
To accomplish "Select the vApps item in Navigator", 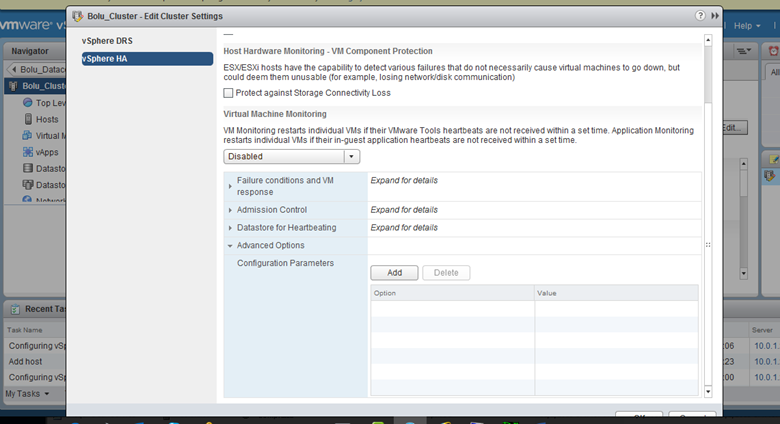I will coord(47,152).
